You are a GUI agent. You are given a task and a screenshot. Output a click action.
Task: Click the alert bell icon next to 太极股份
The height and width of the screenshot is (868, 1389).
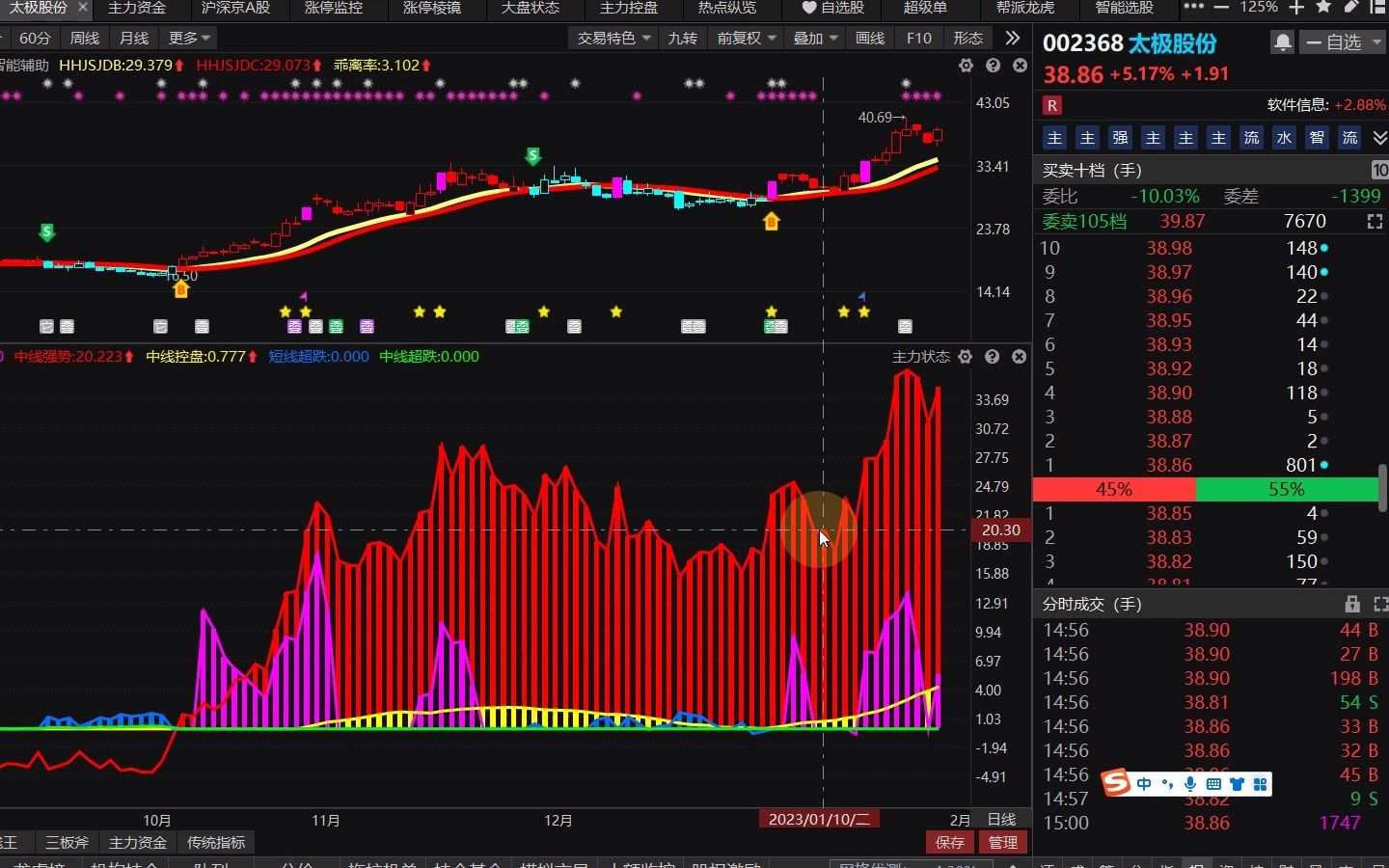click(x=1282, y=42)
